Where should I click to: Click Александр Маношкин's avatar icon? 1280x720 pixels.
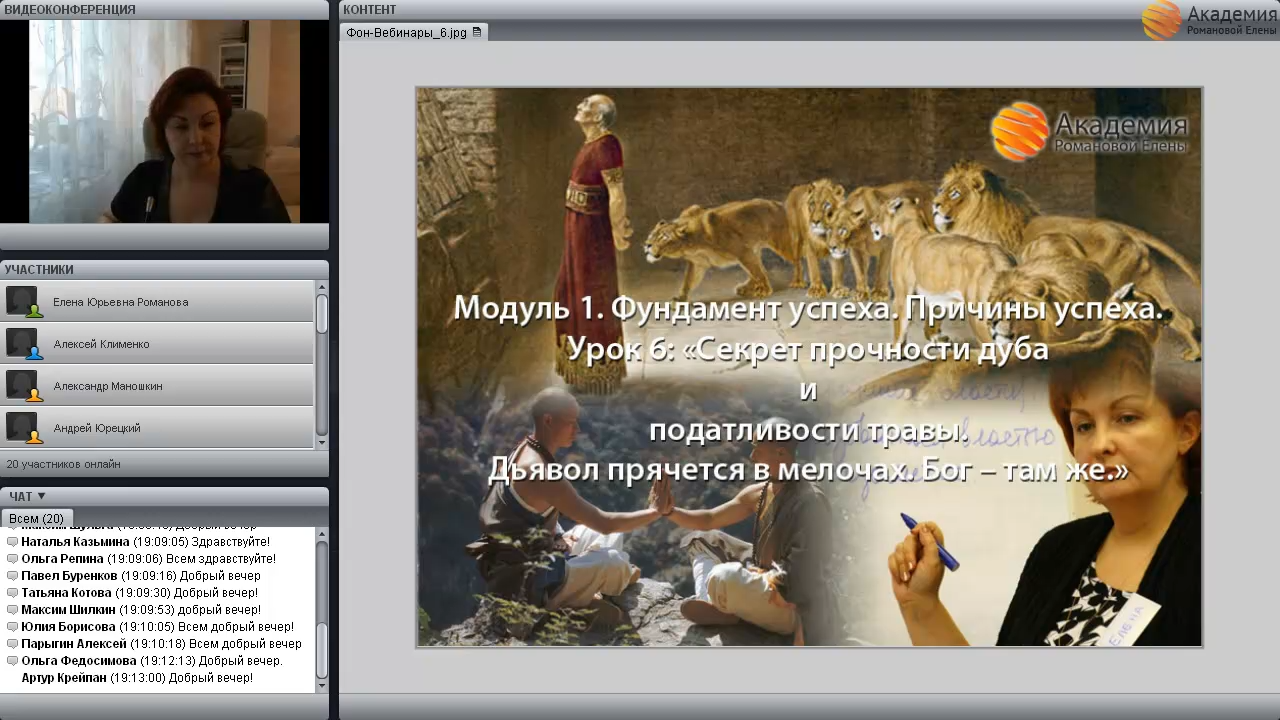22,385
